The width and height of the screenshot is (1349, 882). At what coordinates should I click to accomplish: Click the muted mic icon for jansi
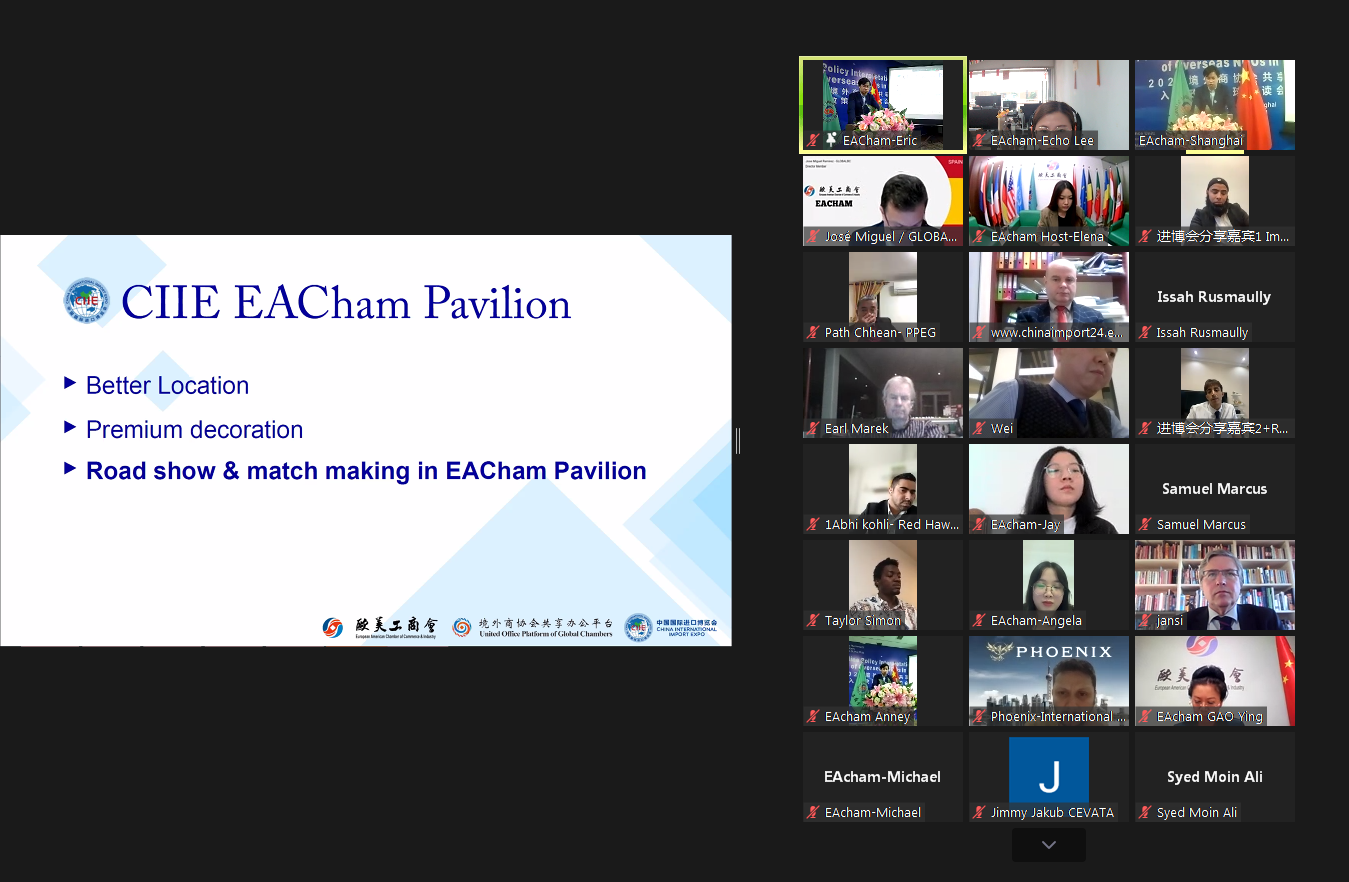pos(1146,621)
